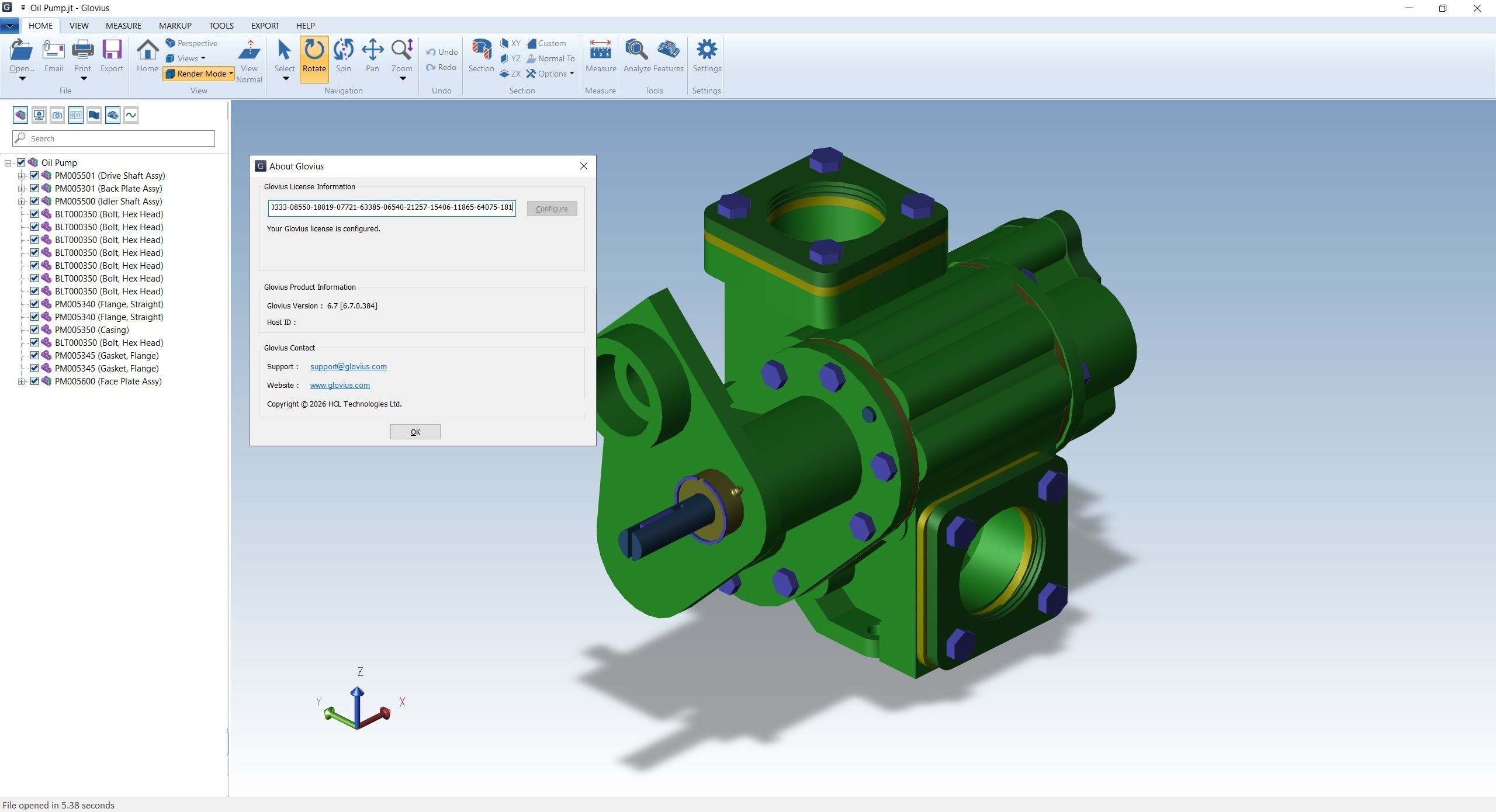
Task: Uncheck PM005600 Face Plate Assy checkbox
Action: (x=34, y=381)
